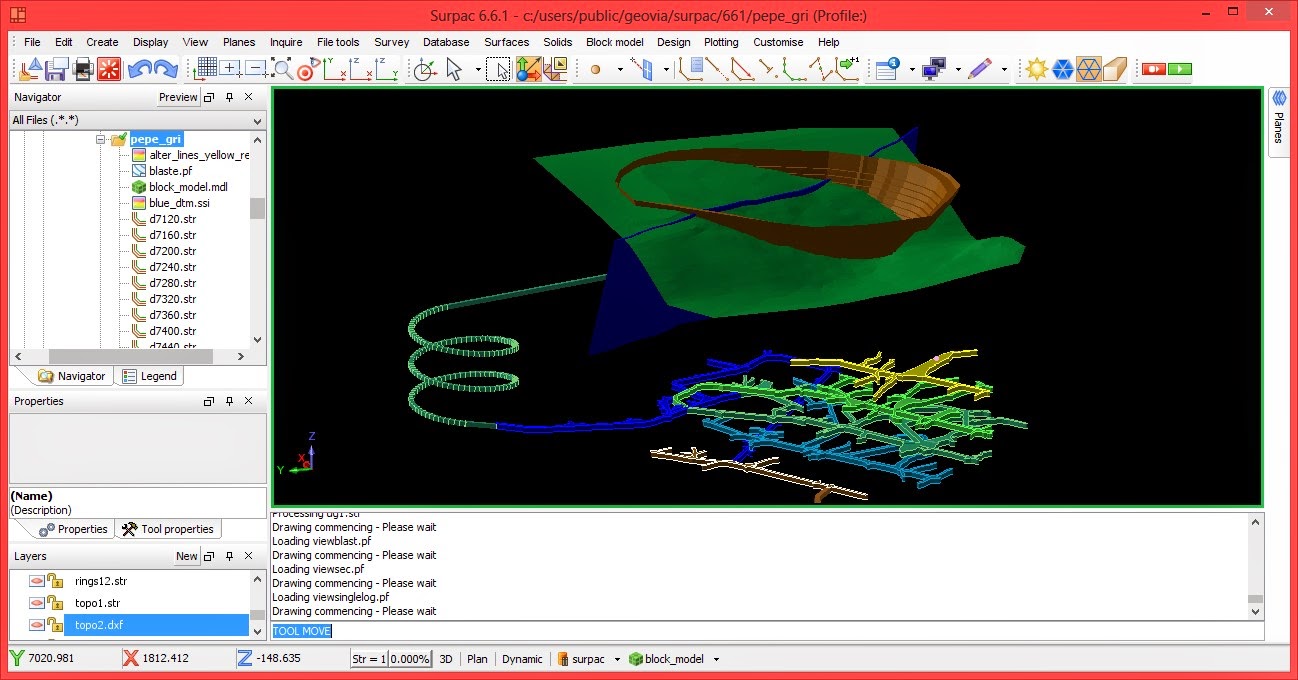Click the Zoom out icon
Viewport: 1298px width, 680px height.
256,69
